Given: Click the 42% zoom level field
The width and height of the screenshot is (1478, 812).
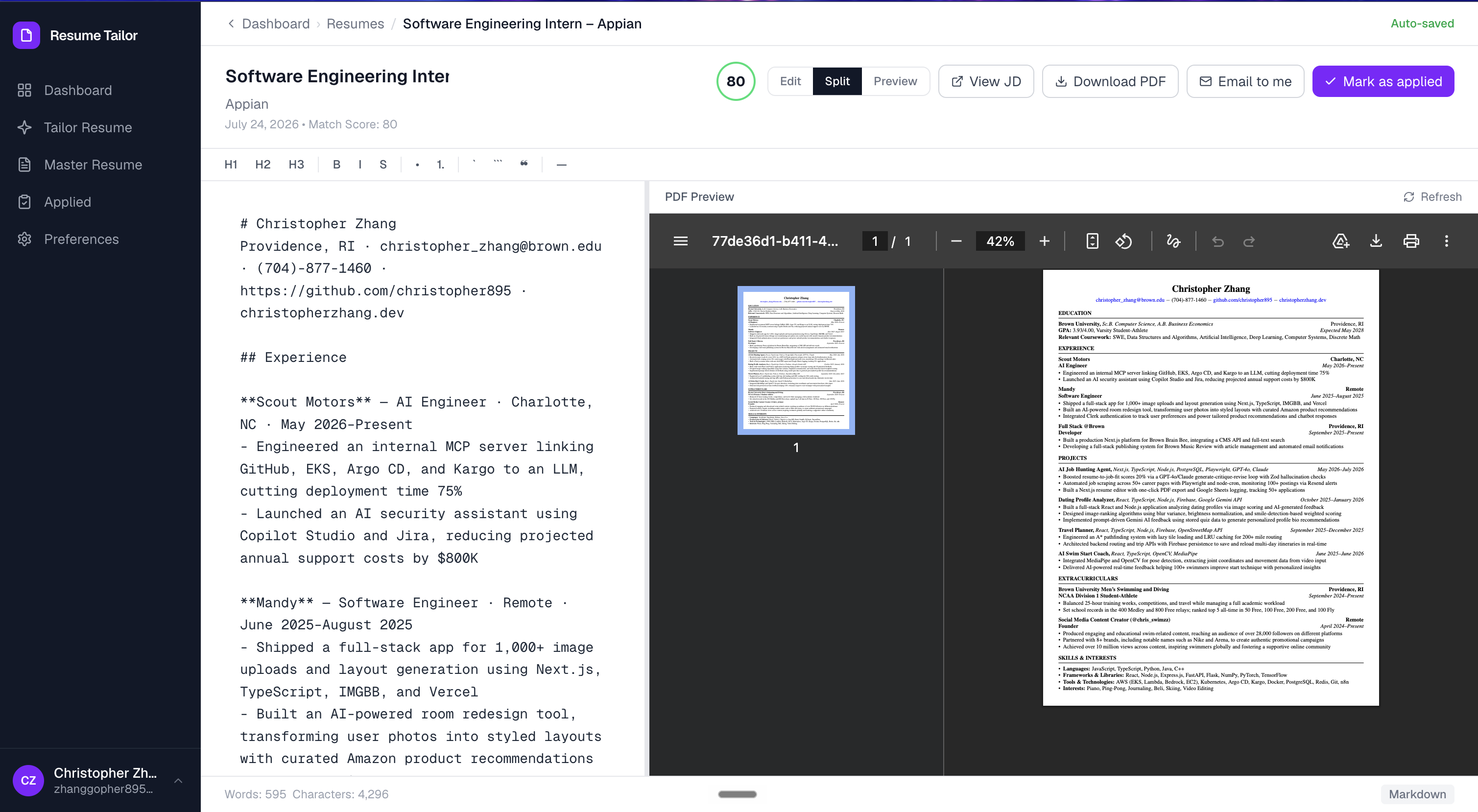Looking at the screenshot, I should click(x=1000, y=241).
